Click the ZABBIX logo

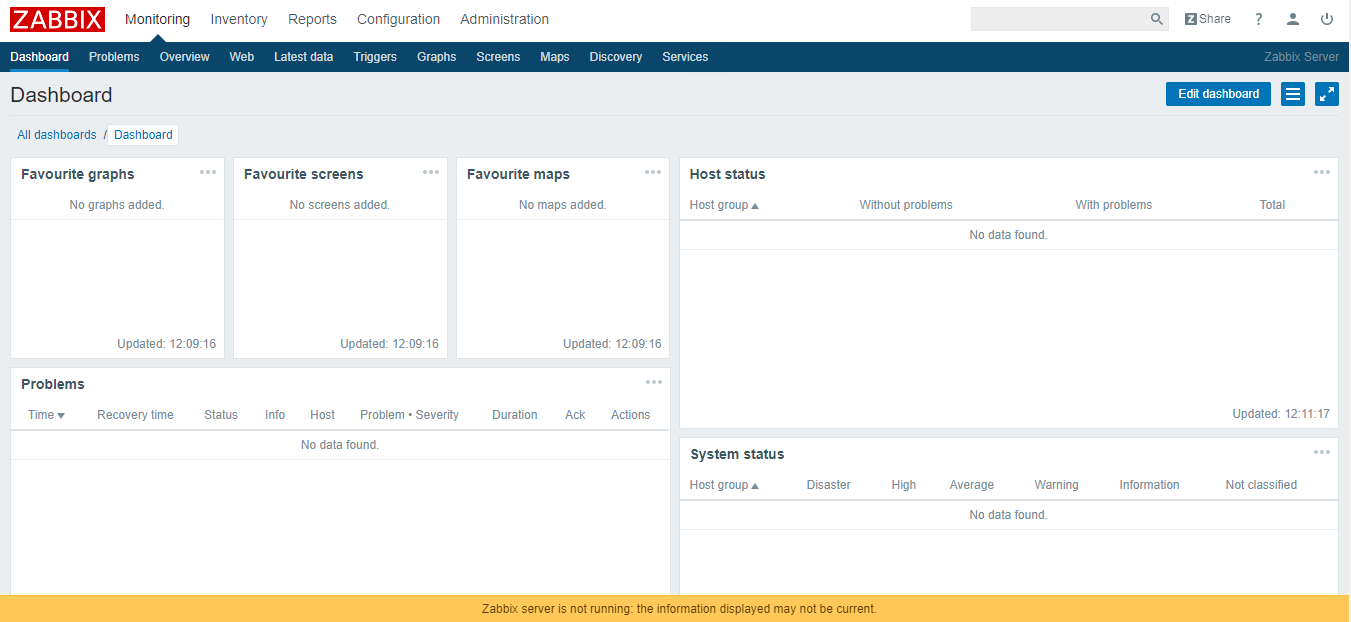click(58, 19)
